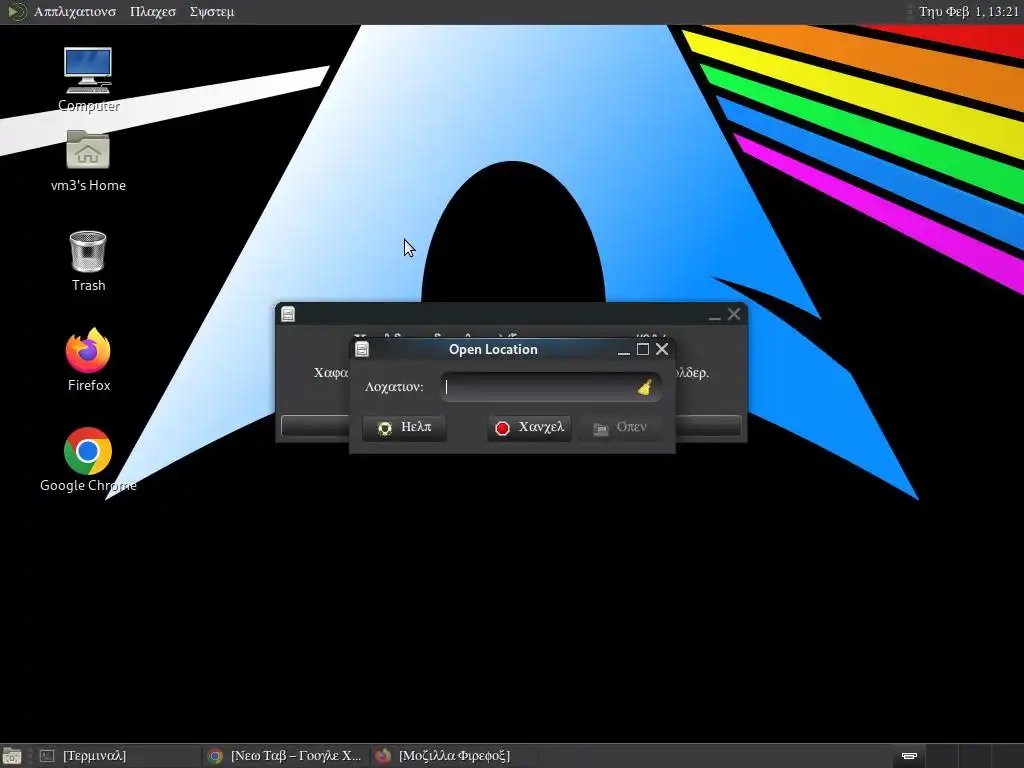
Task: Click the MATE logo in top panel
Action: click(17, 11)
